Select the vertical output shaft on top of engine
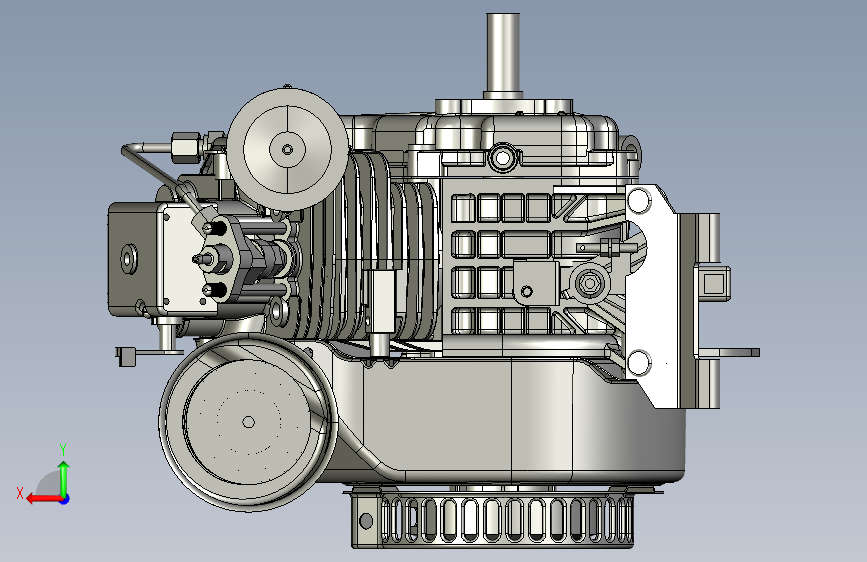The width and height of the screenshot is (867, 562). pos(503,55)
